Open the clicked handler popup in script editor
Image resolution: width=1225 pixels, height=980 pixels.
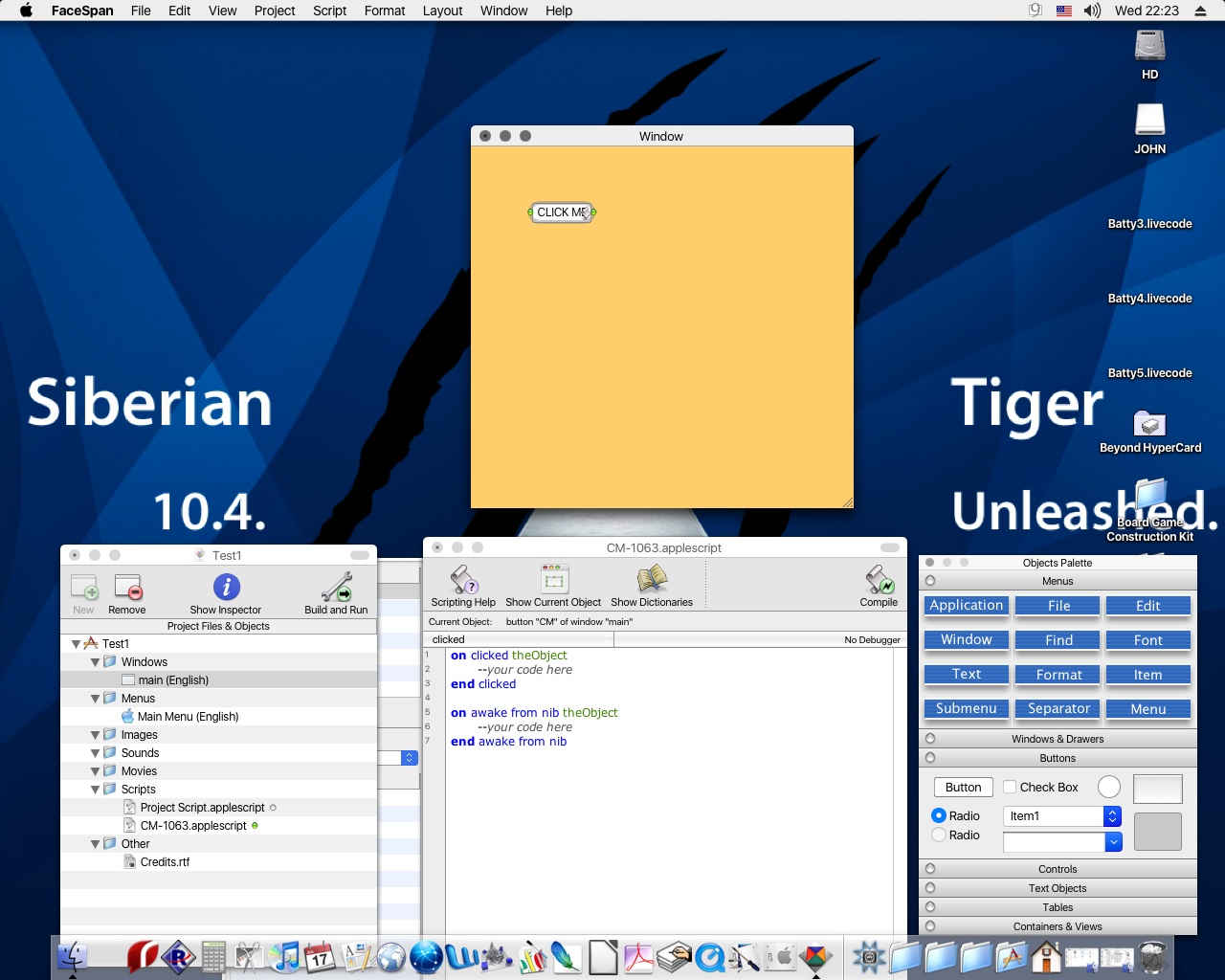(x=519, y=639)
